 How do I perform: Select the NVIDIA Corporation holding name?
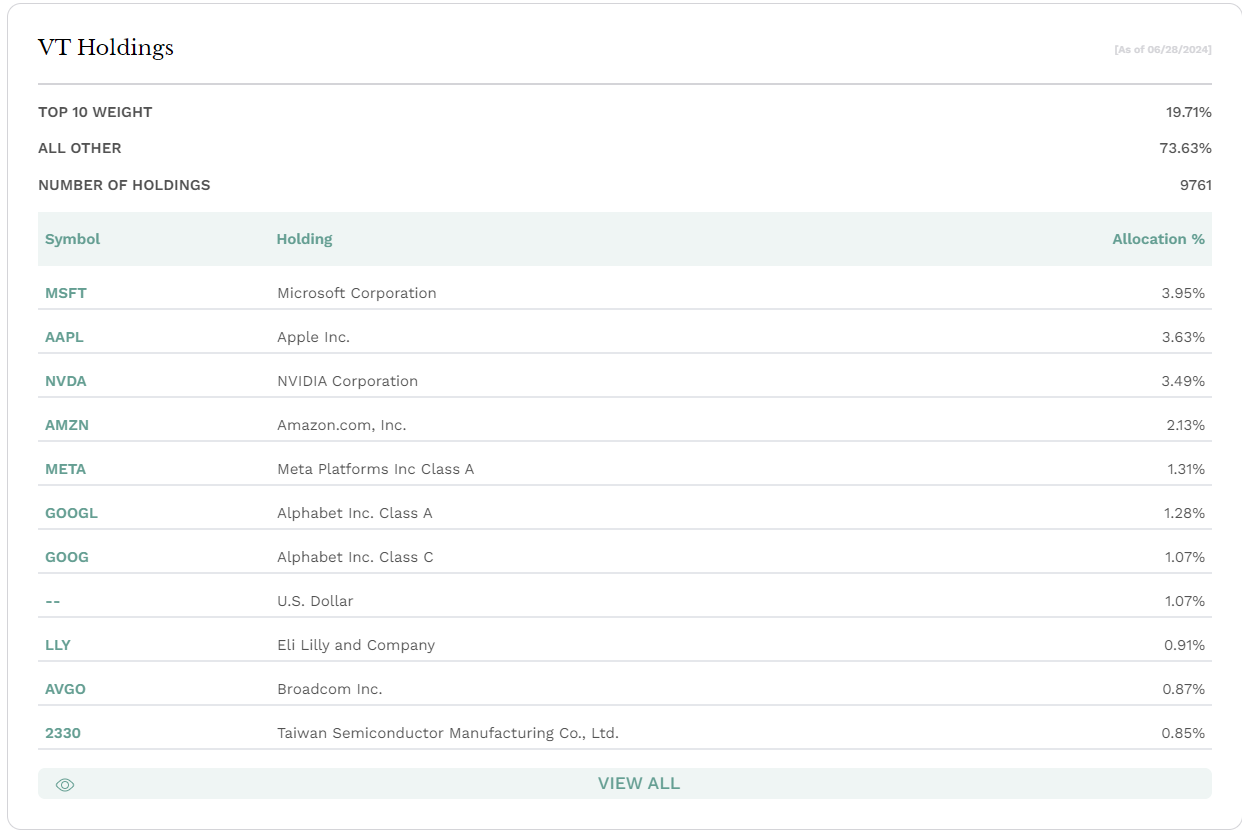click(x=348, y=381)
